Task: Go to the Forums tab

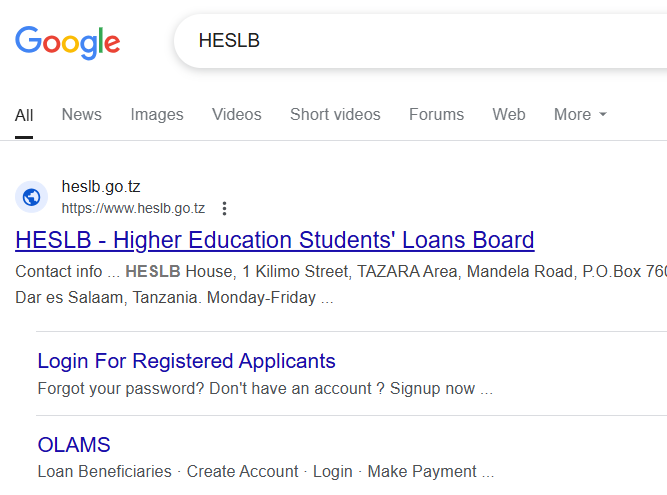Action: click(436, 114)
